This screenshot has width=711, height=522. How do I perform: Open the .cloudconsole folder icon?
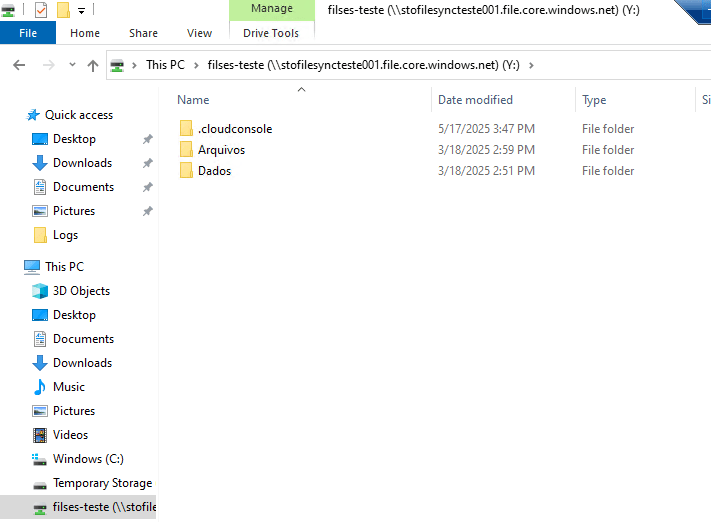click(x=186, y=129)
